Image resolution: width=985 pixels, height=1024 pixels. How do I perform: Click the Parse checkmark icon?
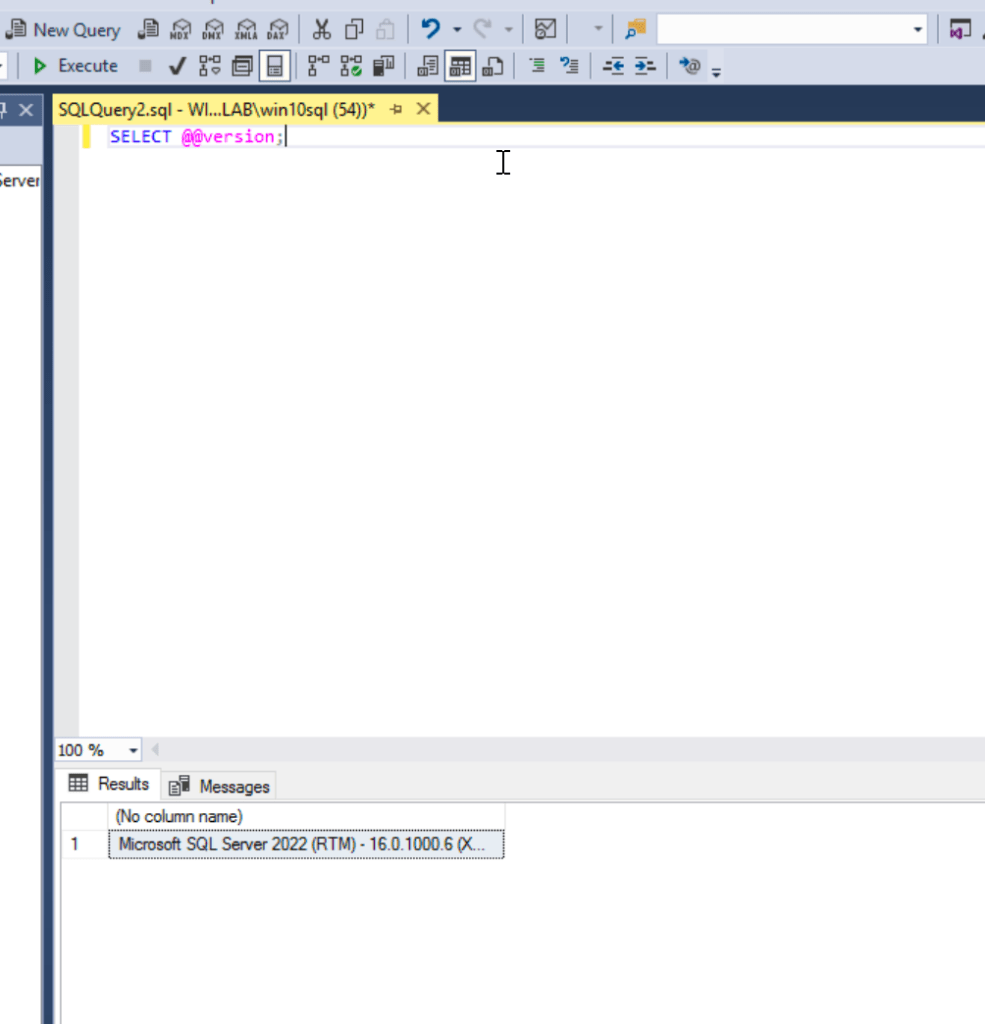(x=177, y=66)
